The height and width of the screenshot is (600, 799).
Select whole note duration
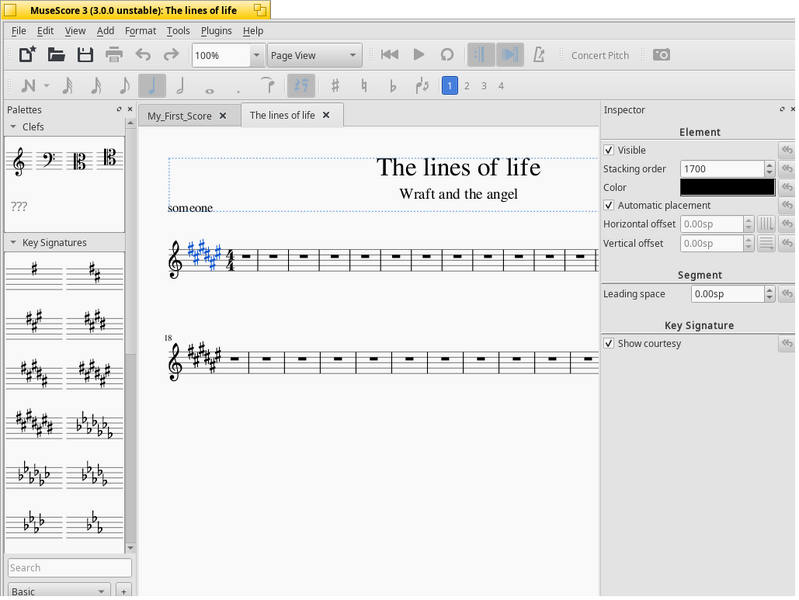(209, 91)
